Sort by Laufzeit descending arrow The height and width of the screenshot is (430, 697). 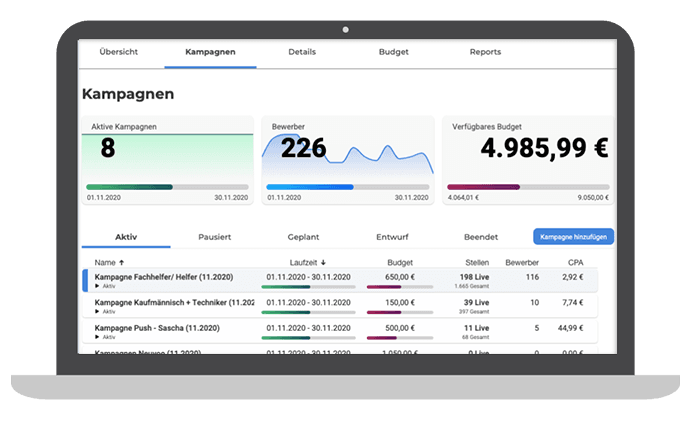coord(323,263)
